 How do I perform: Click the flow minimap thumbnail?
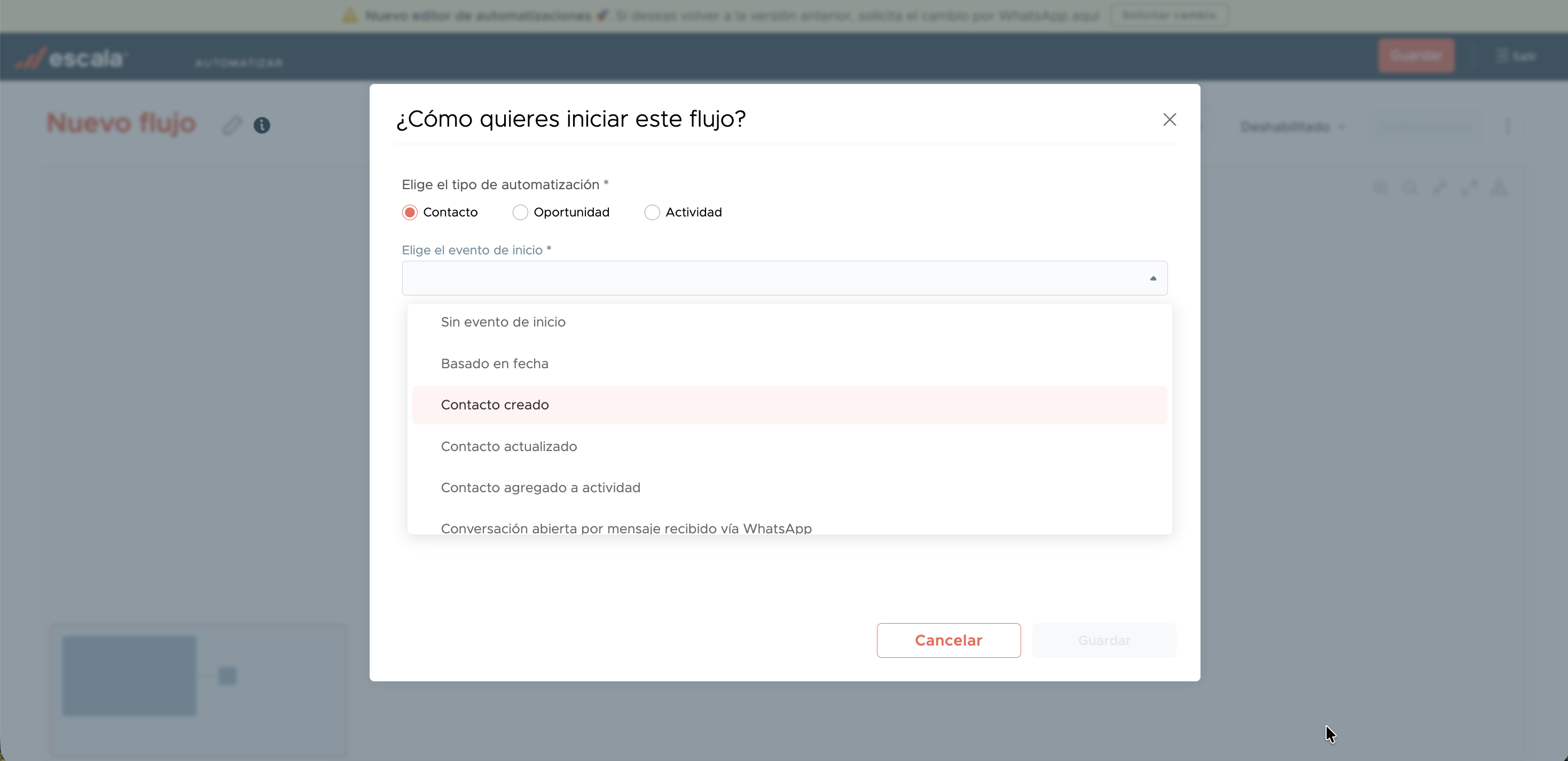[x=199, y=688]
